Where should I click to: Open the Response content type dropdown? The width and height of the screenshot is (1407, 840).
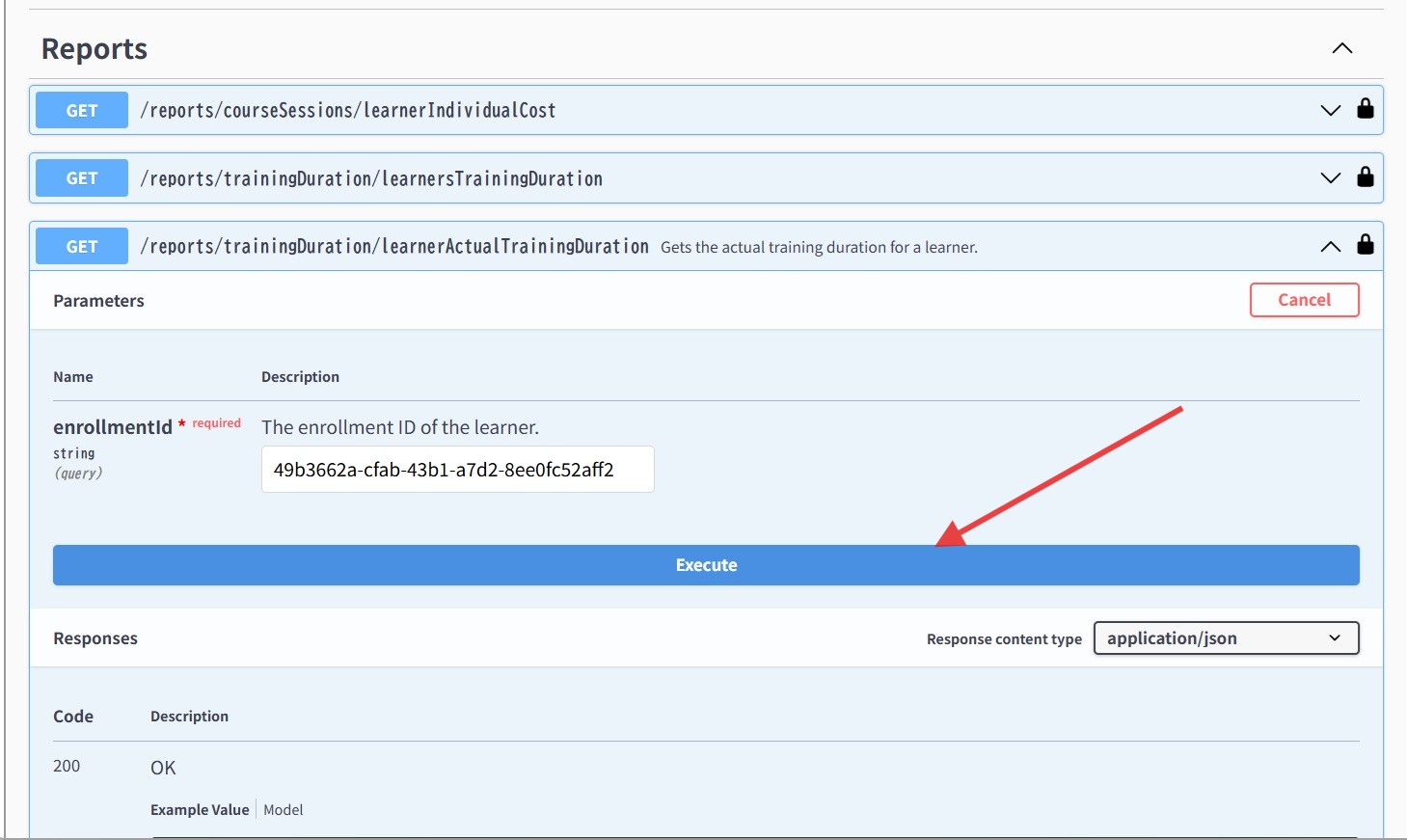pyautogui.click(x=1227, y=638)
